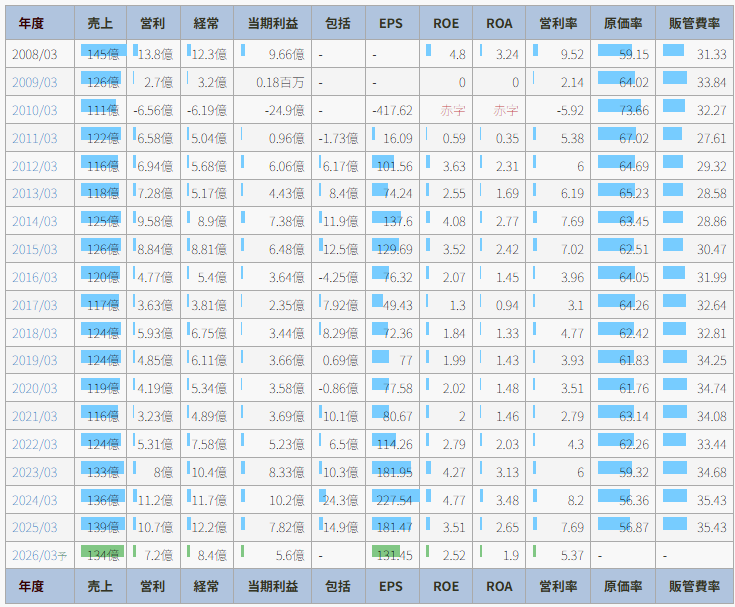
Task: Select the 営利 top column header
Action: point(153,23)
